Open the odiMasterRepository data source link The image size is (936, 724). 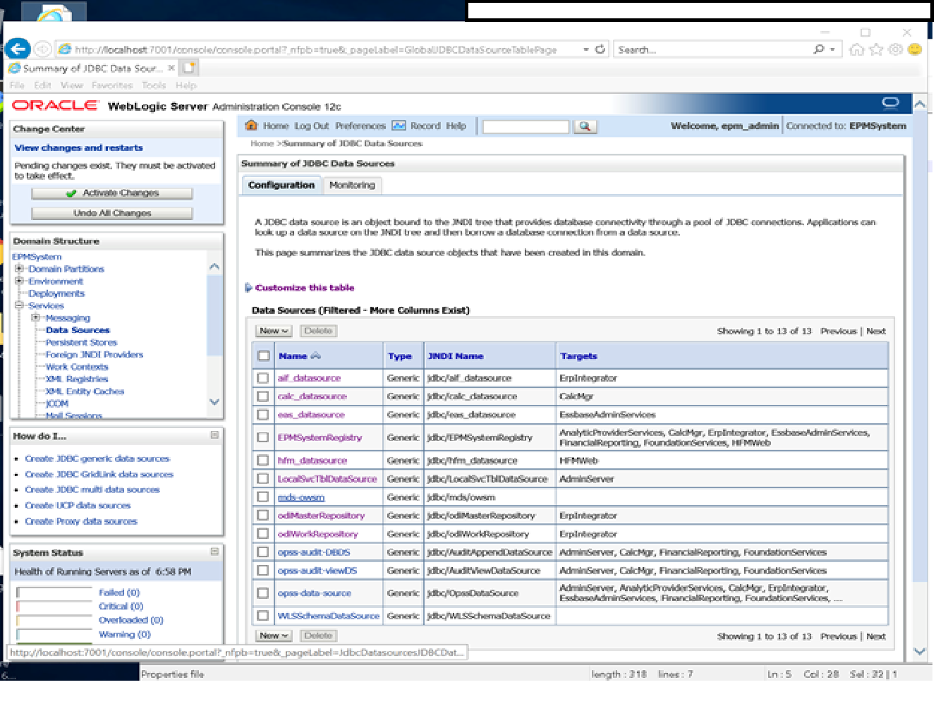click(x=321, y=515)
